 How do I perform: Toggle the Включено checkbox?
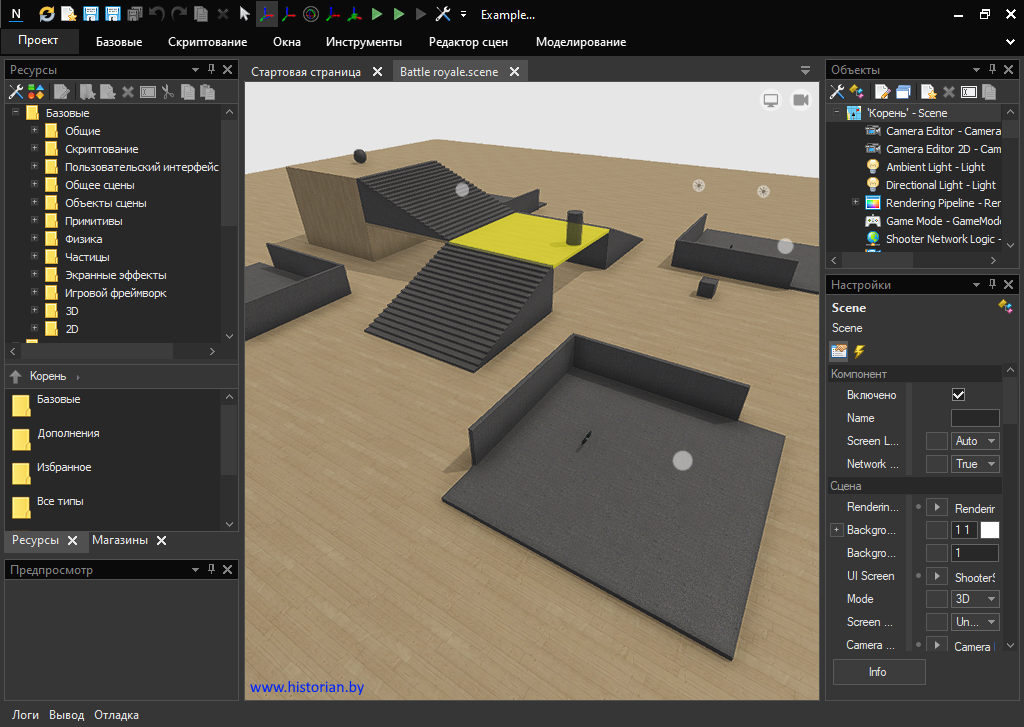tap(958, 395)
